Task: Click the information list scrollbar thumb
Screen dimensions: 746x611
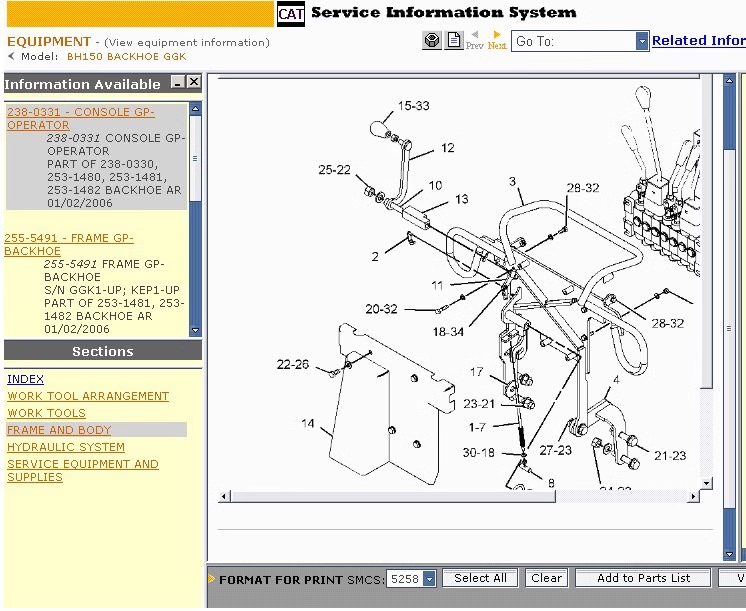Action: pyautogui.click(x=195, y=158)
